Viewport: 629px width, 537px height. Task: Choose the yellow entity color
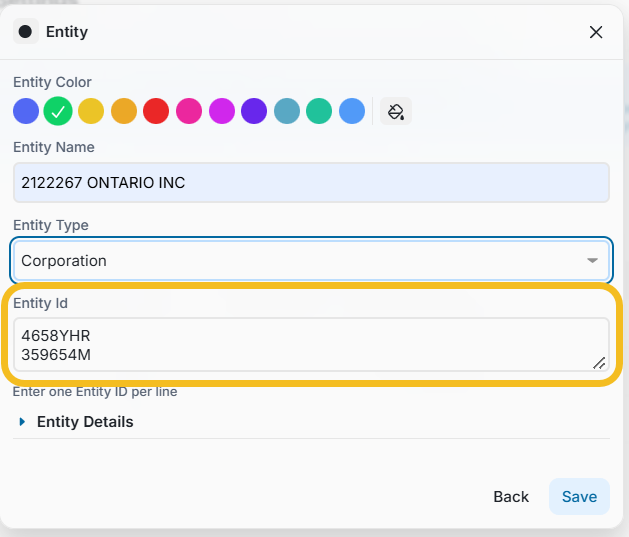click(x=91, y=111)
